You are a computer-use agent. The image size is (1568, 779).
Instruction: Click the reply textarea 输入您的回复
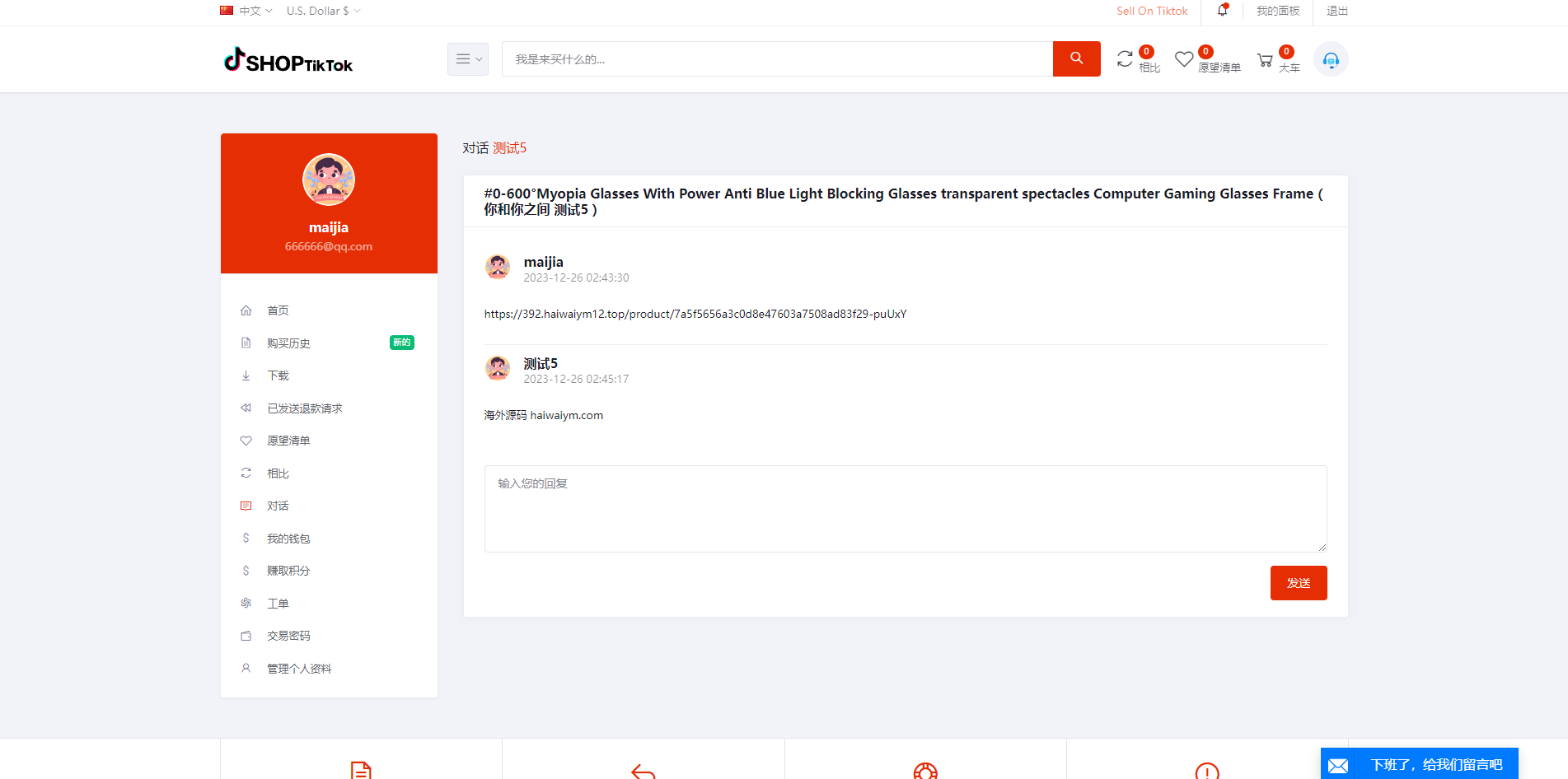(x=905, y=508)
